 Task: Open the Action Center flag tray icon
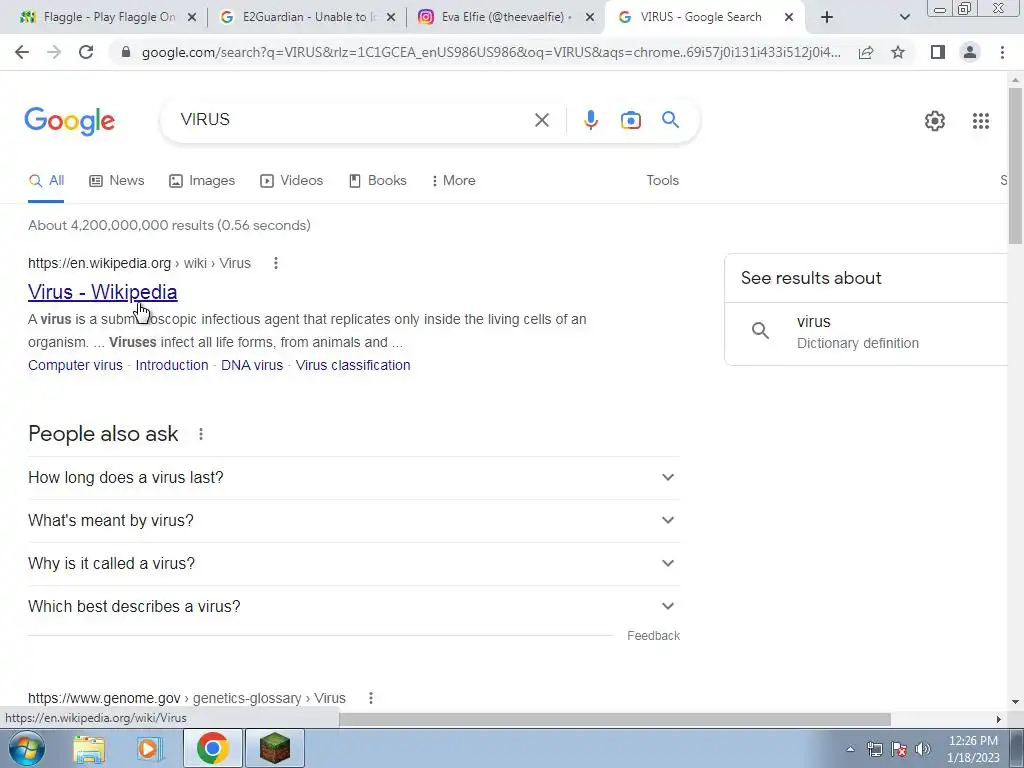tap(899, 749)
